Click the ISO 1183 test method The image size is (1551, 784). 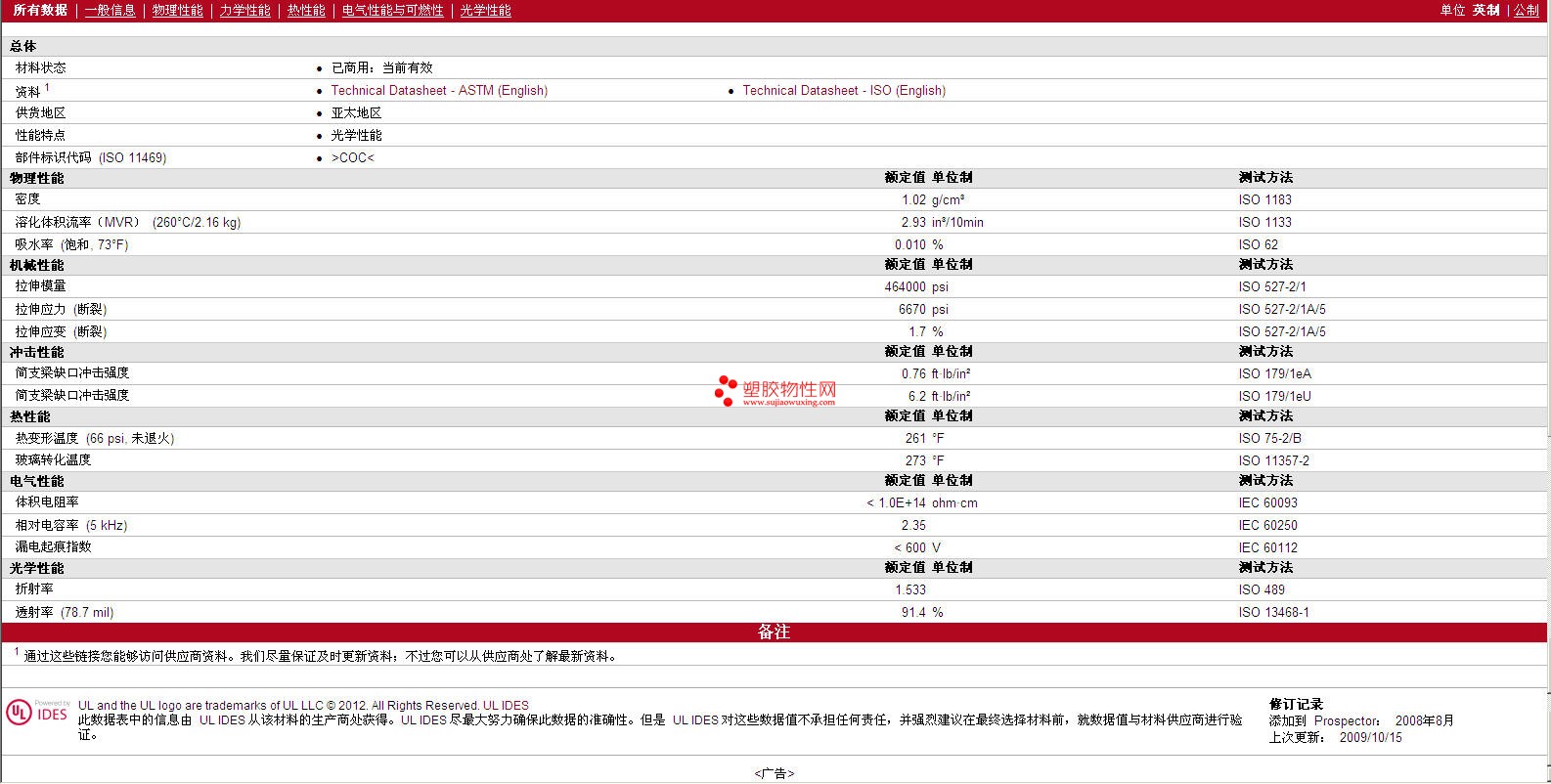[1264, 199]
